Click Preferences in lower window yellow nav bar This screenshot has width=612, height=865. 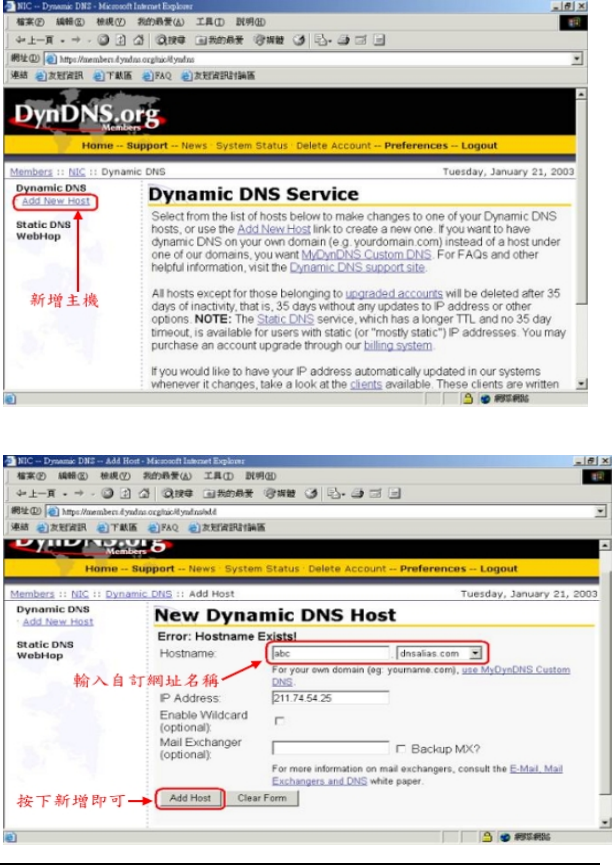[x=433, y=569]
